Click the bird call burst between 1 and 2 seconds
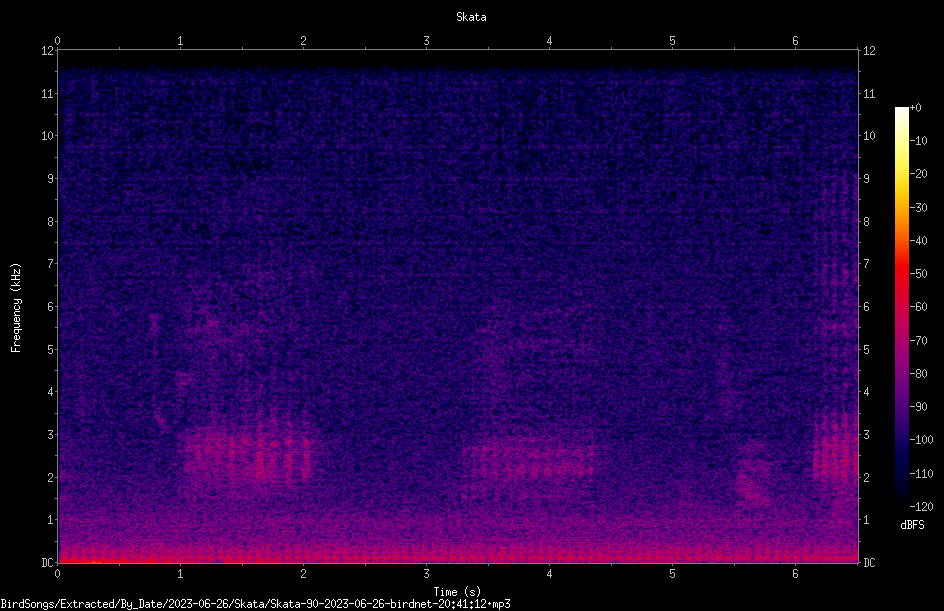 tap(246, 454)
